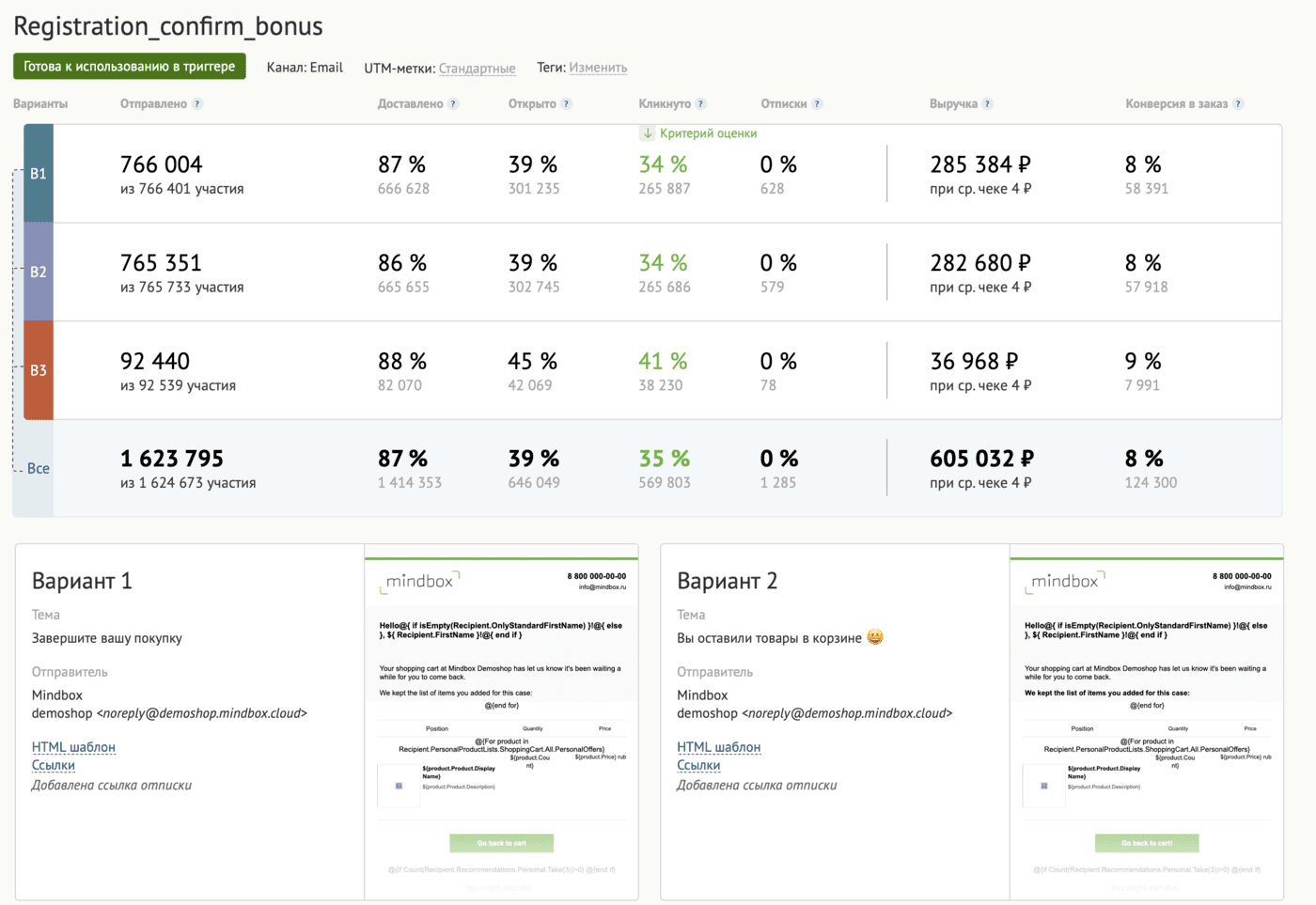The height and width of the screenshot is (905, 1316).
Task: Open Стандартные UTM tags link
Action: click(x=477, y=69)
